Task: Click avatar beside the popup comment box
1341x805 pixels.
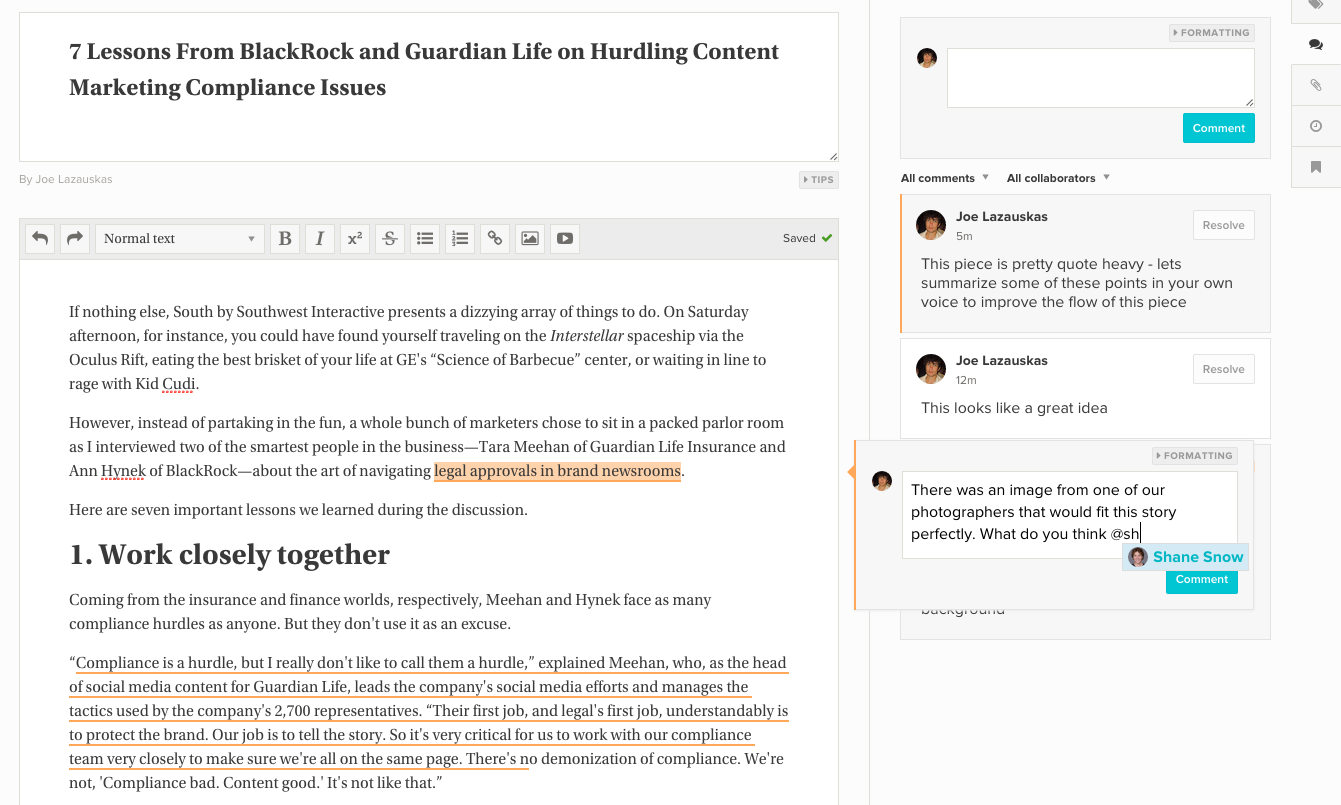Action: 882,481
